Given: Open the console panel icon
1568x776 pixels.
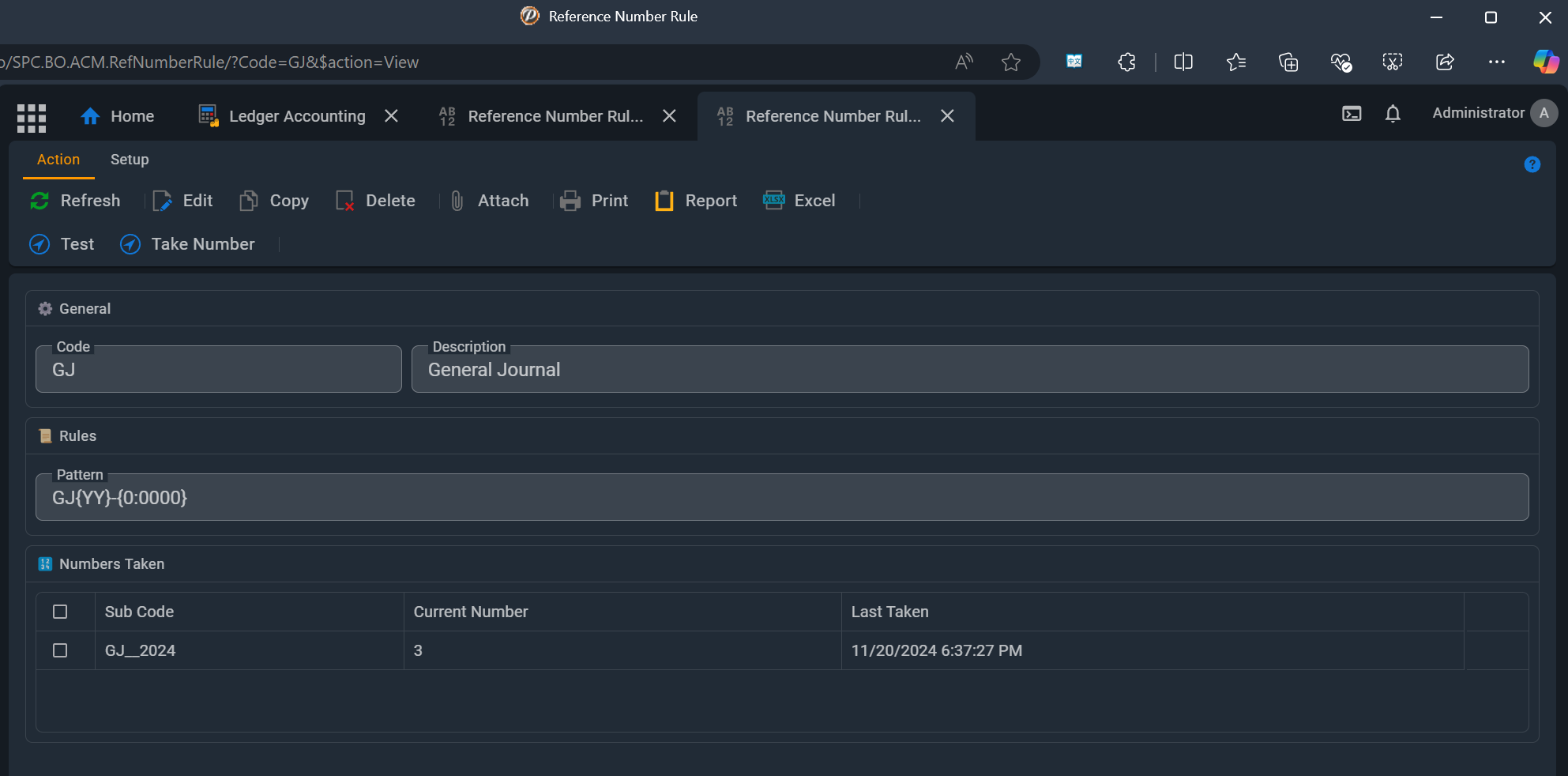Looking at the screenshot, I should coord(1352,114).
